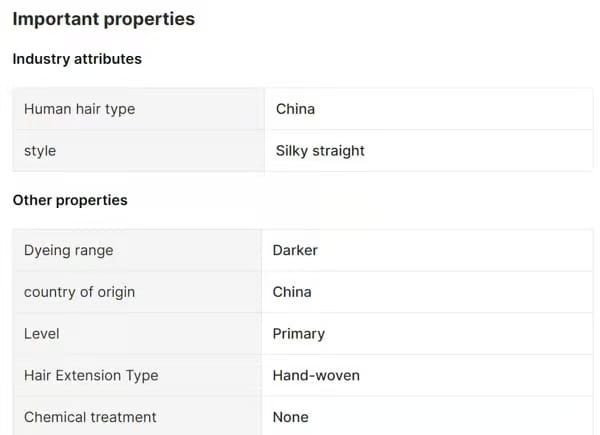The image size is (600, 435).
Task: Click the style label cell
Action: click(40, 151)
